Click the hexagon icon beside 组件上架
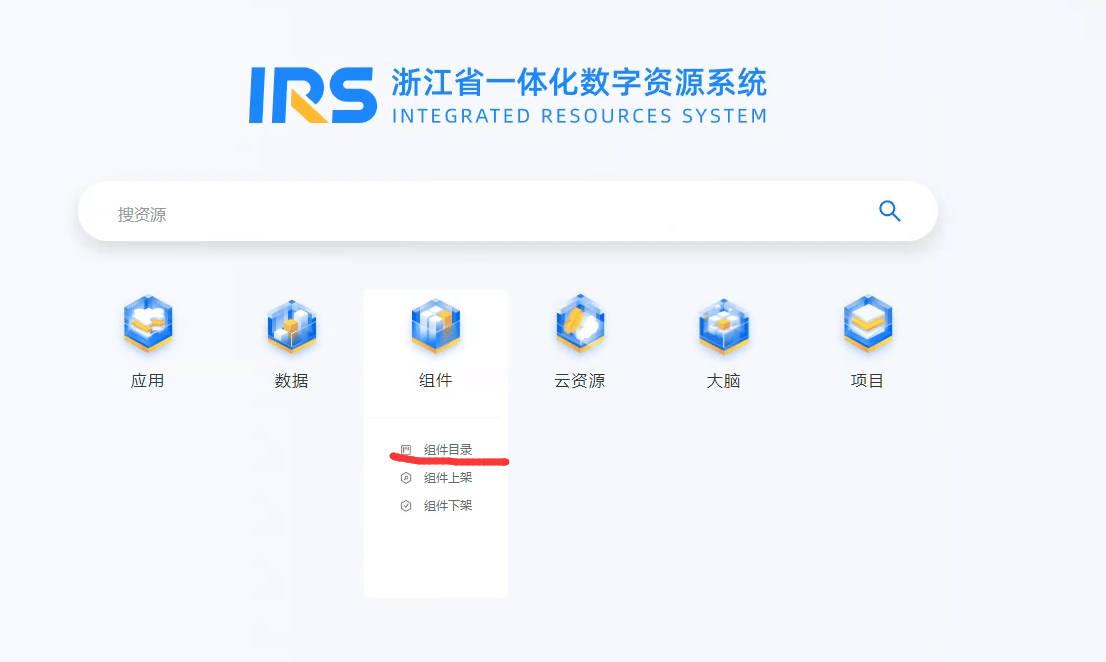The width and height of the screenshot is (1106, 662). [406, 478]
